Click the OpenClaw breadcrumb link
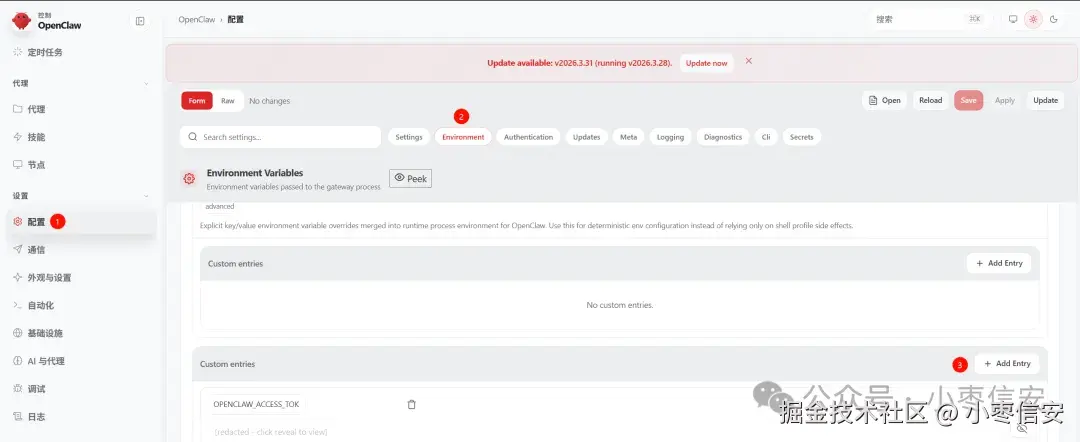 (x=196, y=19)
